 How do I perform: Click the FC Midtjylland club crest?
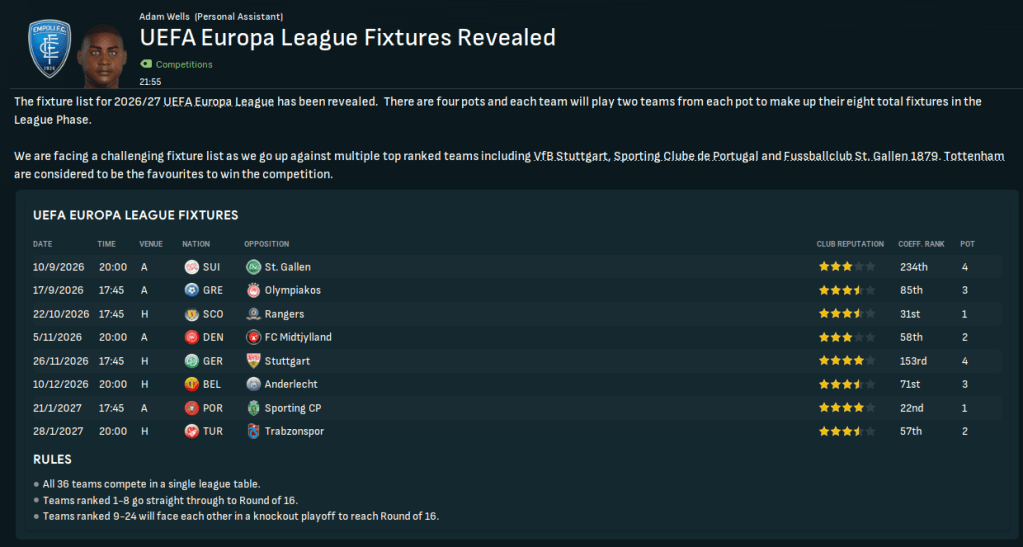click(x=253, y=337)
